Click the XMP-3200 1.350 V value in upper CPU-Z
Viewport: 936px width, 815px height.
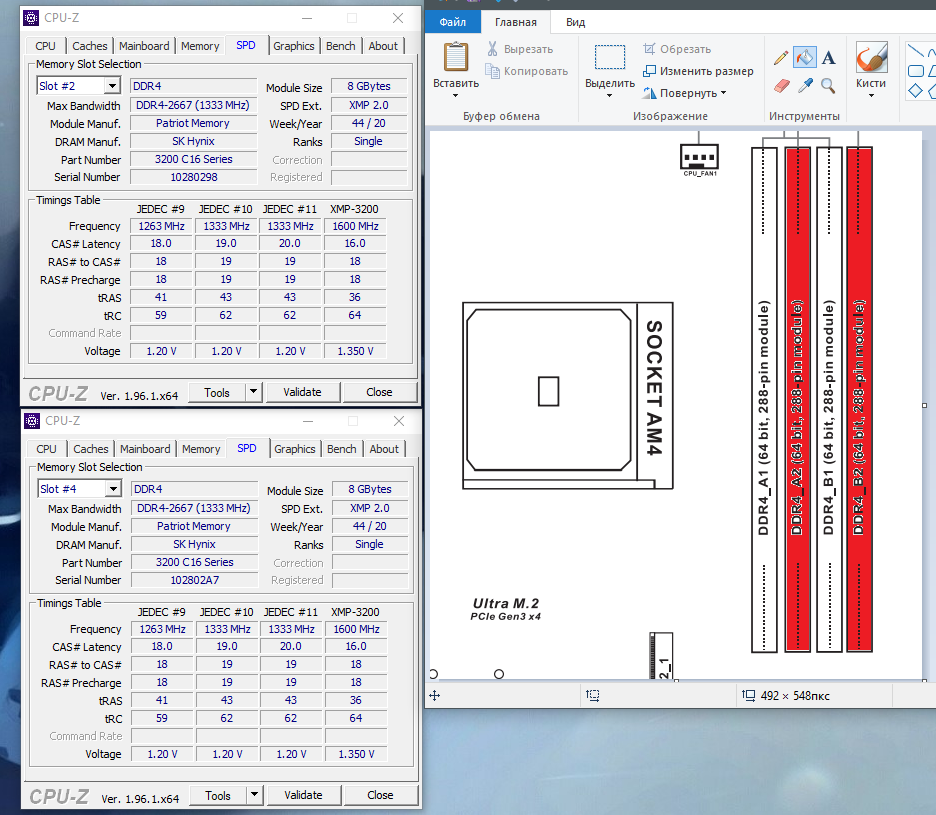click(x=355, y=351)
